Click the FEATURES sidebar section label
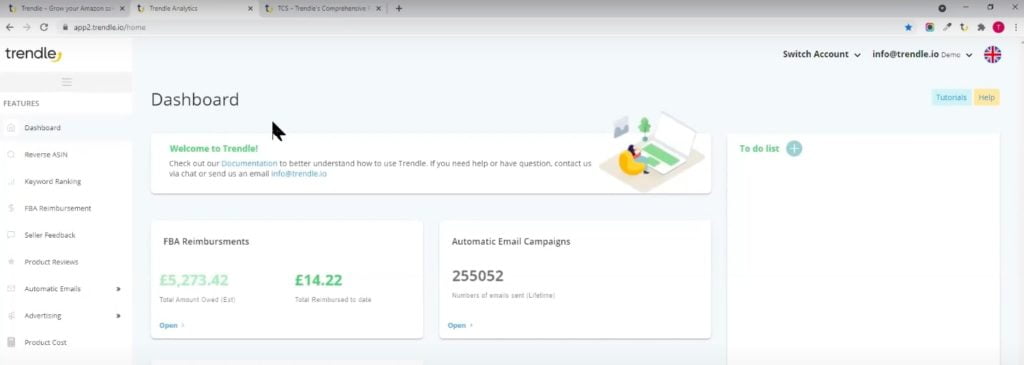Image resolution: width=1024 pixels, height=365 pixels. coord(22,103)
